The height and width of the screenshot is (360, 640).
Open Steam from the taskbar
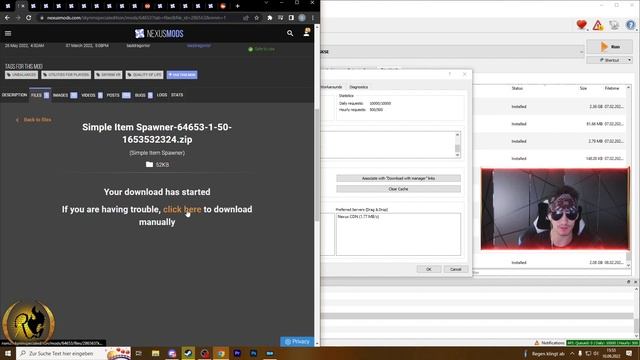(x=188, y=353)
